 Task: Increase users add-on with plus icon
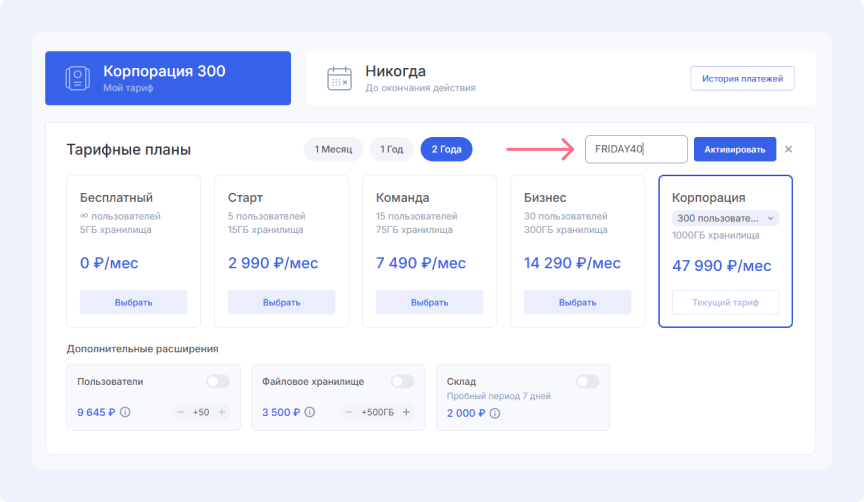[x=222, y=412]
